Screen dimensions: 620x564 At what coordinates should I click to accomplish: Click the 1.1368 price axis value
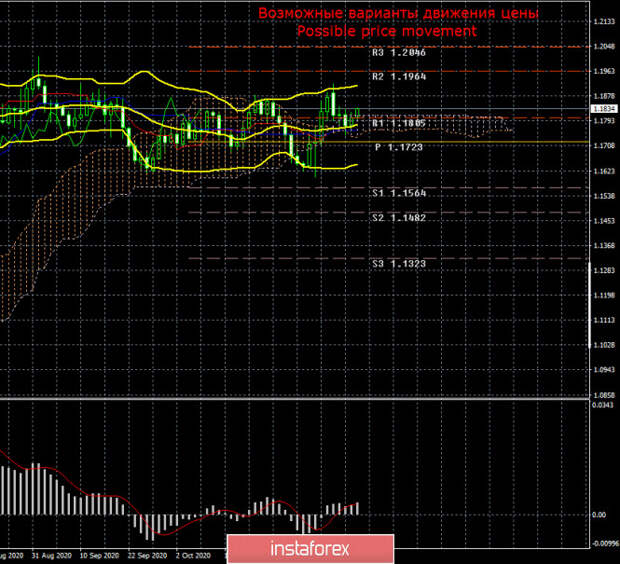tap(605, 246)
